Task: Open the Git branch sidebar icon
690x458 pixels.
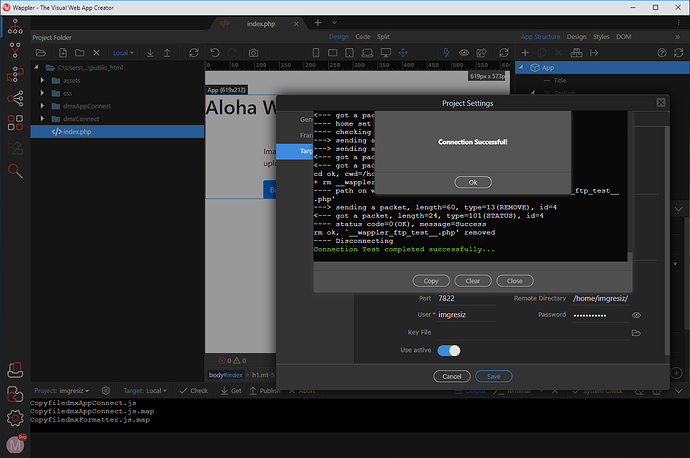Action: (15, 50)
